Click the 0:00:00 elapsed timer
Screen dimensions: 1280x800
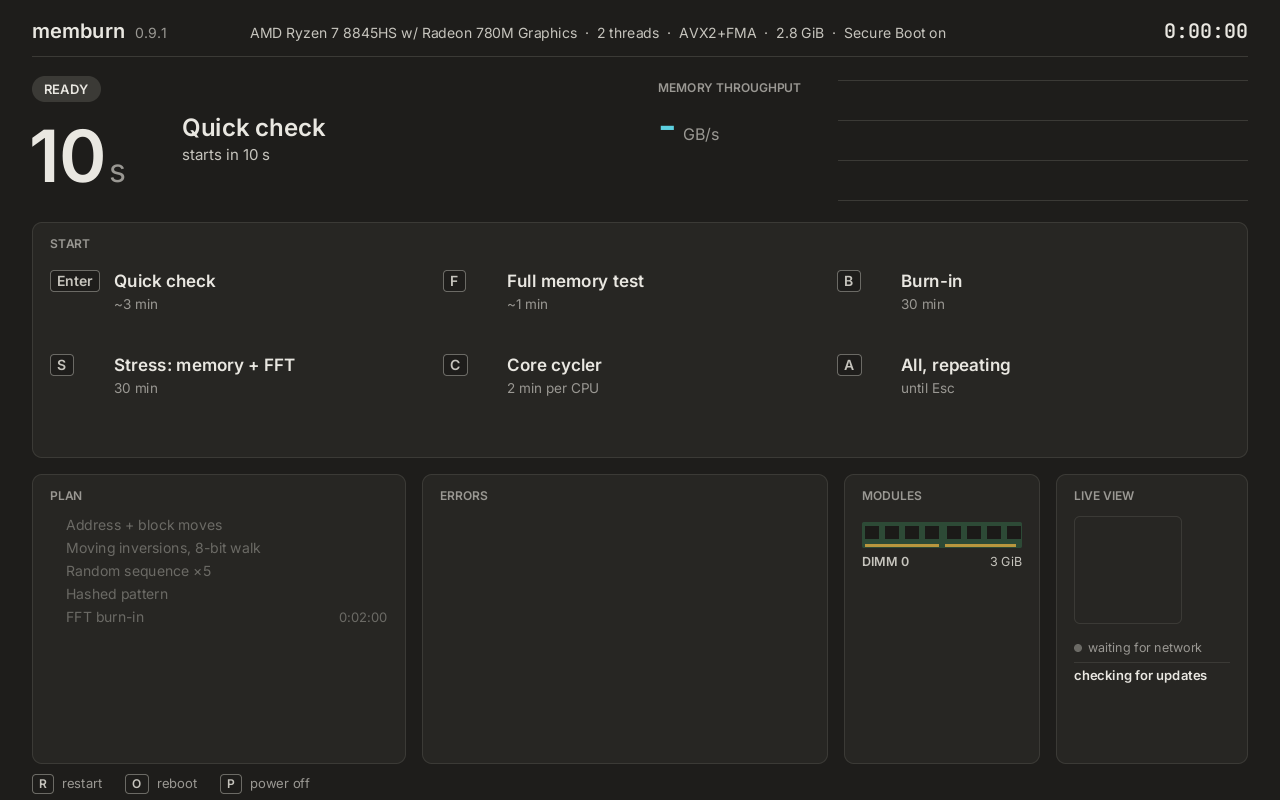coord(1206,32)
